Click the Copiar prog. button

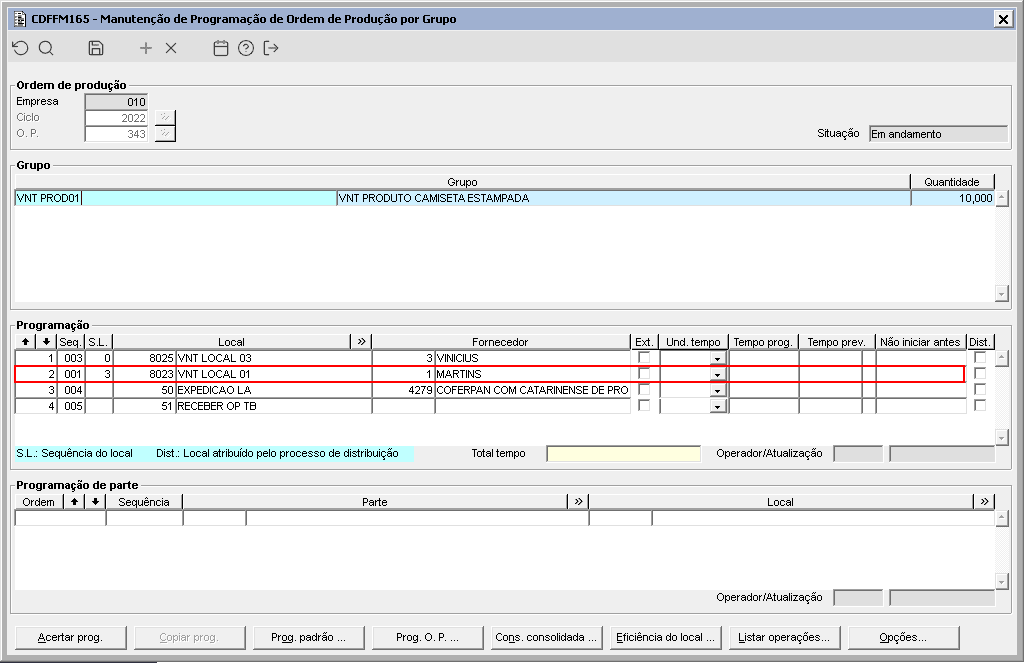click(189, 638)
